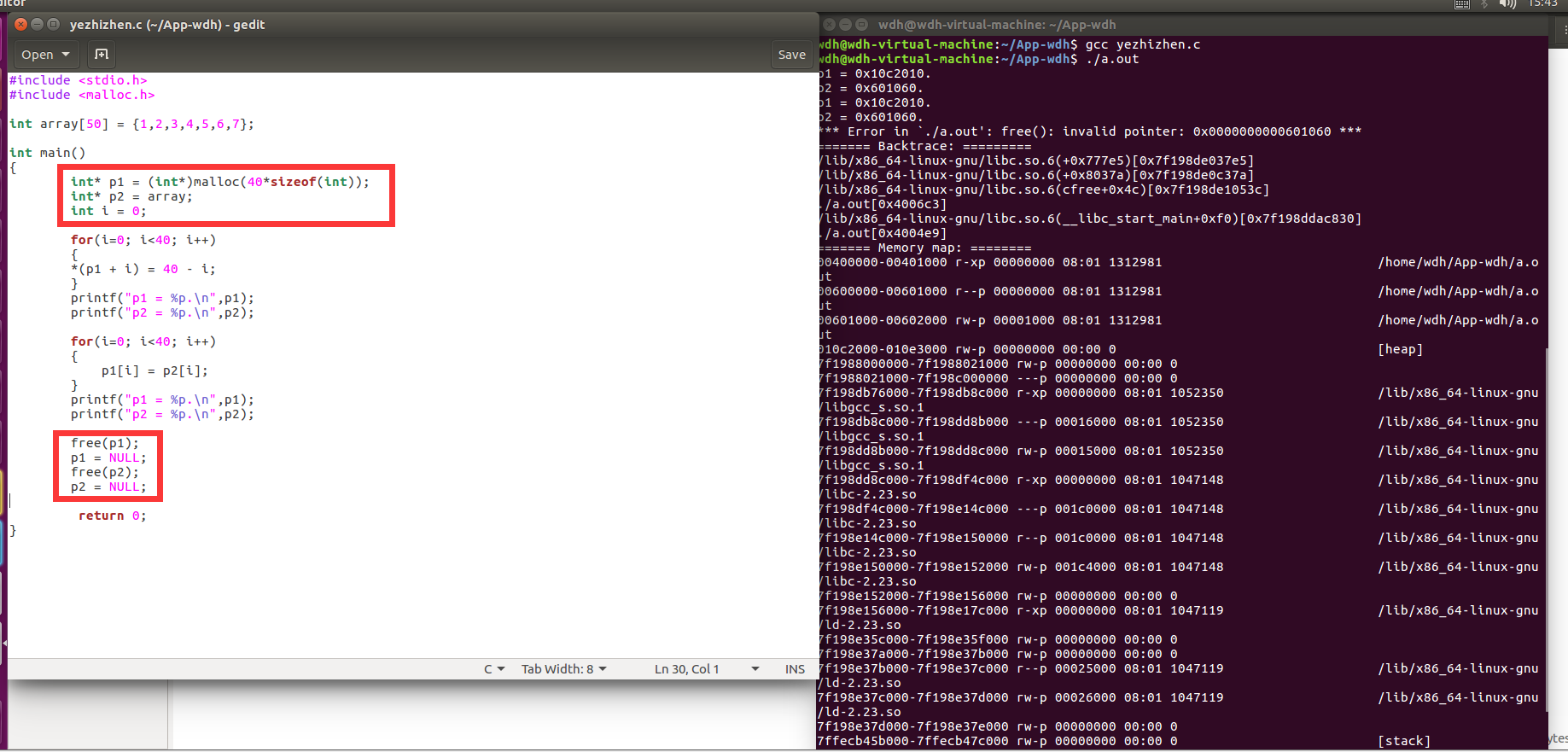This screenshot has height=752, width=1568.
Task: Click the '======= Memory map: ========' header
Action: click(x=925, y=248)
